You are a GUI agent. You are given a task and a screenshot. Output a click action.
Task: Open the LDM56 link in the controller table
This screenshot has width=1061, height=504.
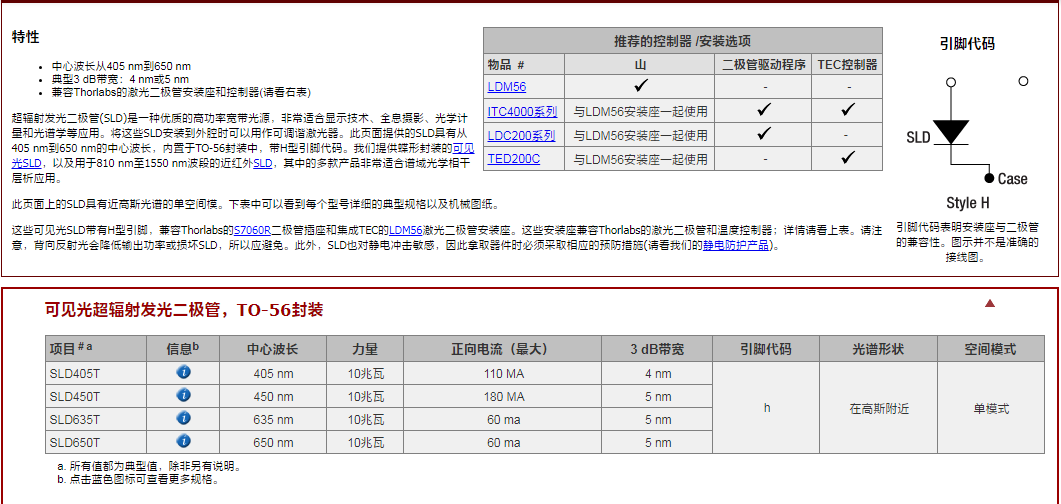pyautogui.click(x=506, y=87)
